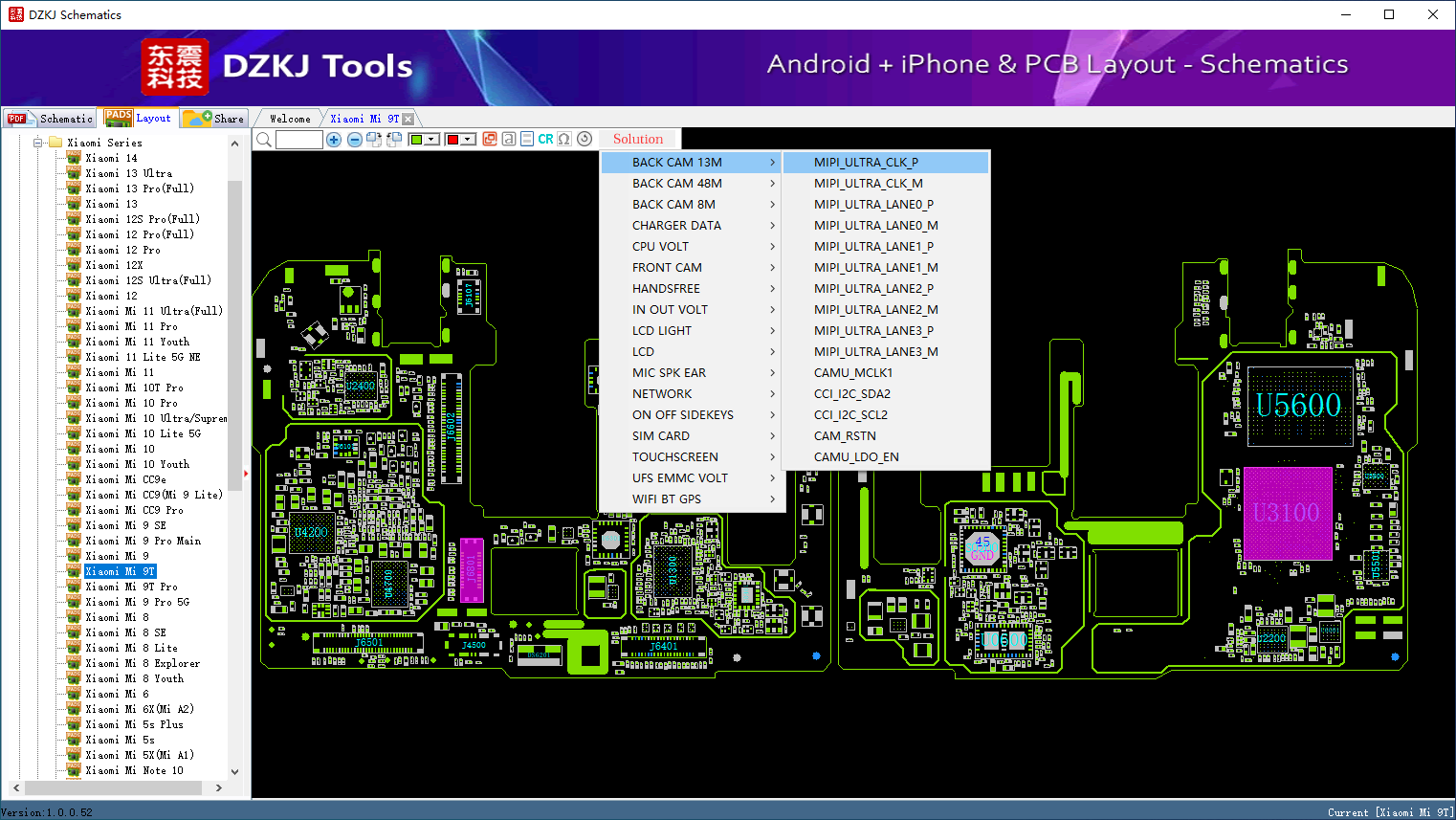Rotate board counter-clockwise using toolbar icon

click(393, 140)
